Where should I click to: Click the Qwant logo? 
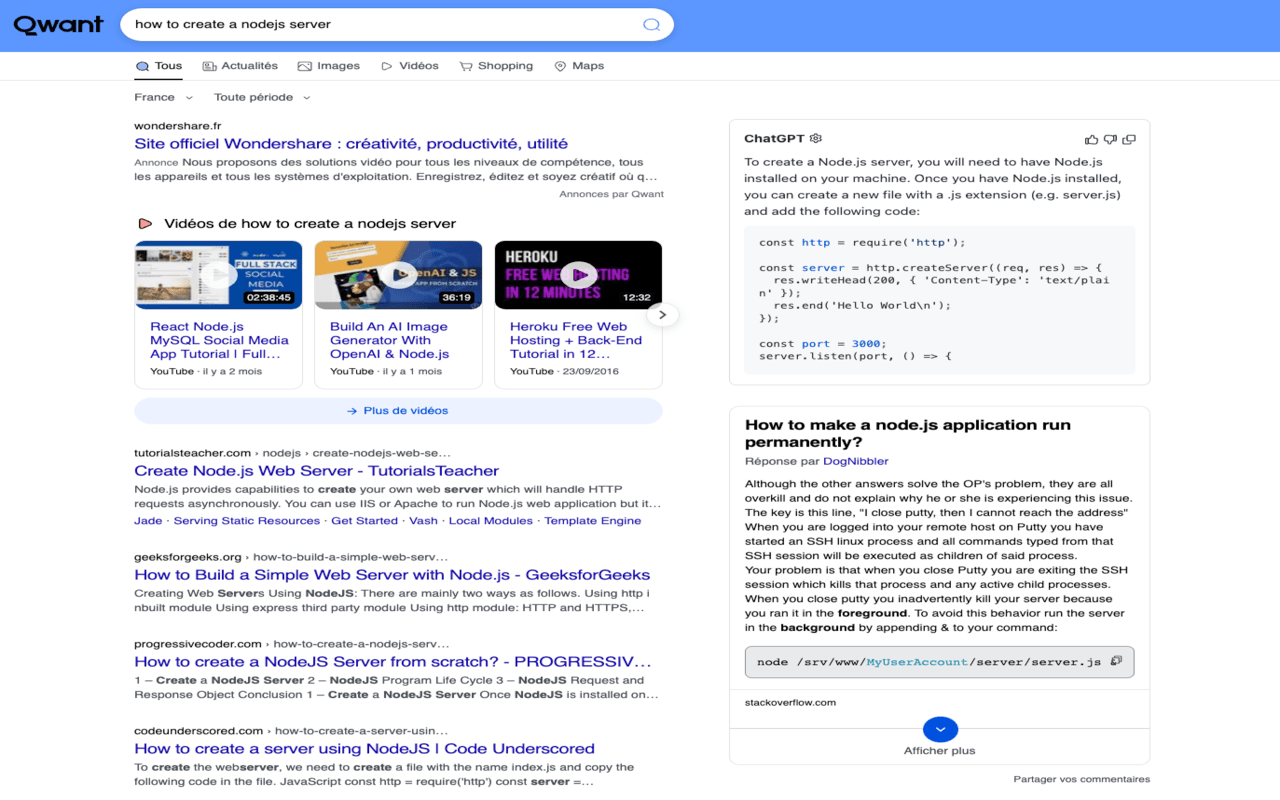pyautogui.click(x=58, y=25)
